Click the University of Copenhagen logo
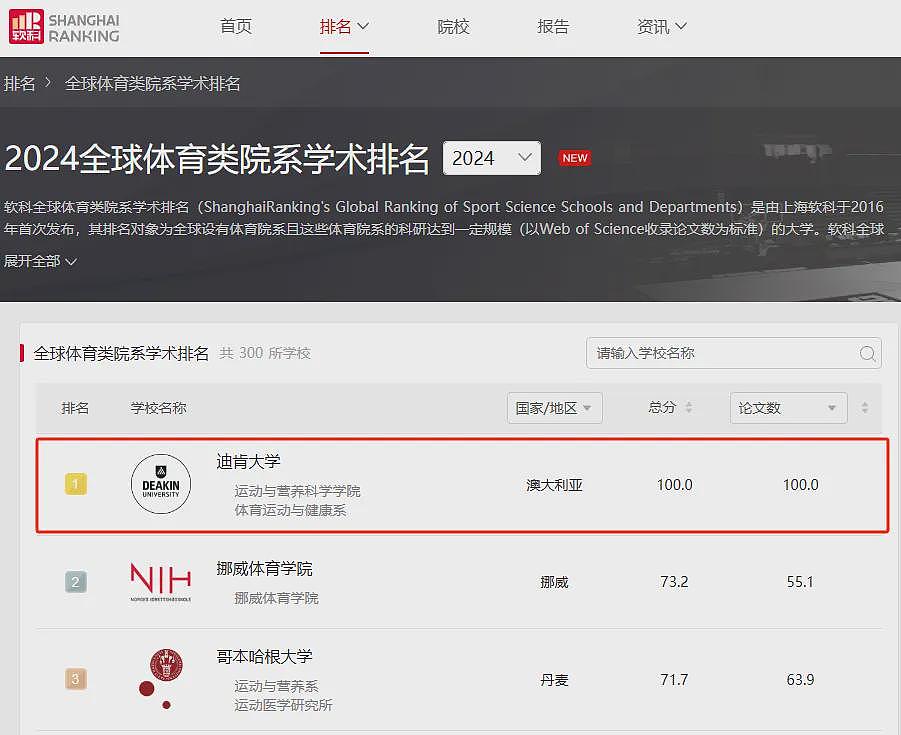This screenshot has height=735, width=901. (x=161, y=679)
